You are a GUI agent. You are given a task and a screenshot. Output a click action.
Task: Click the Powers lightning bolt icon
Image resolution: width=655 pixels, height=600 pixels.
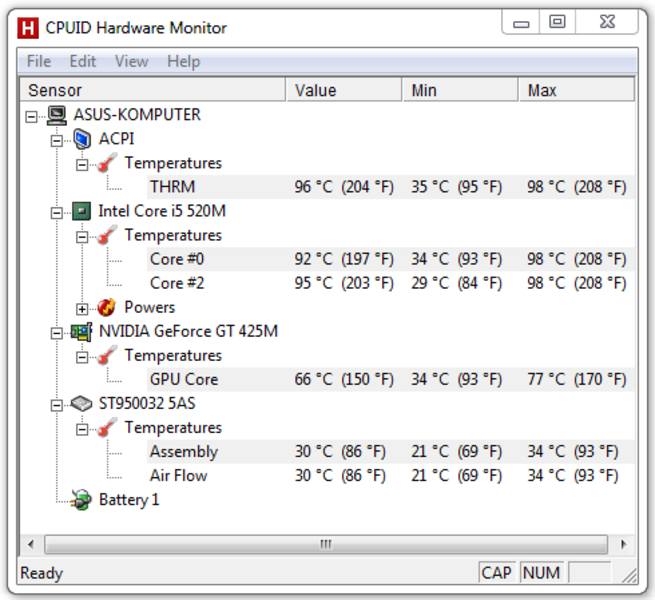coord(107,308)
